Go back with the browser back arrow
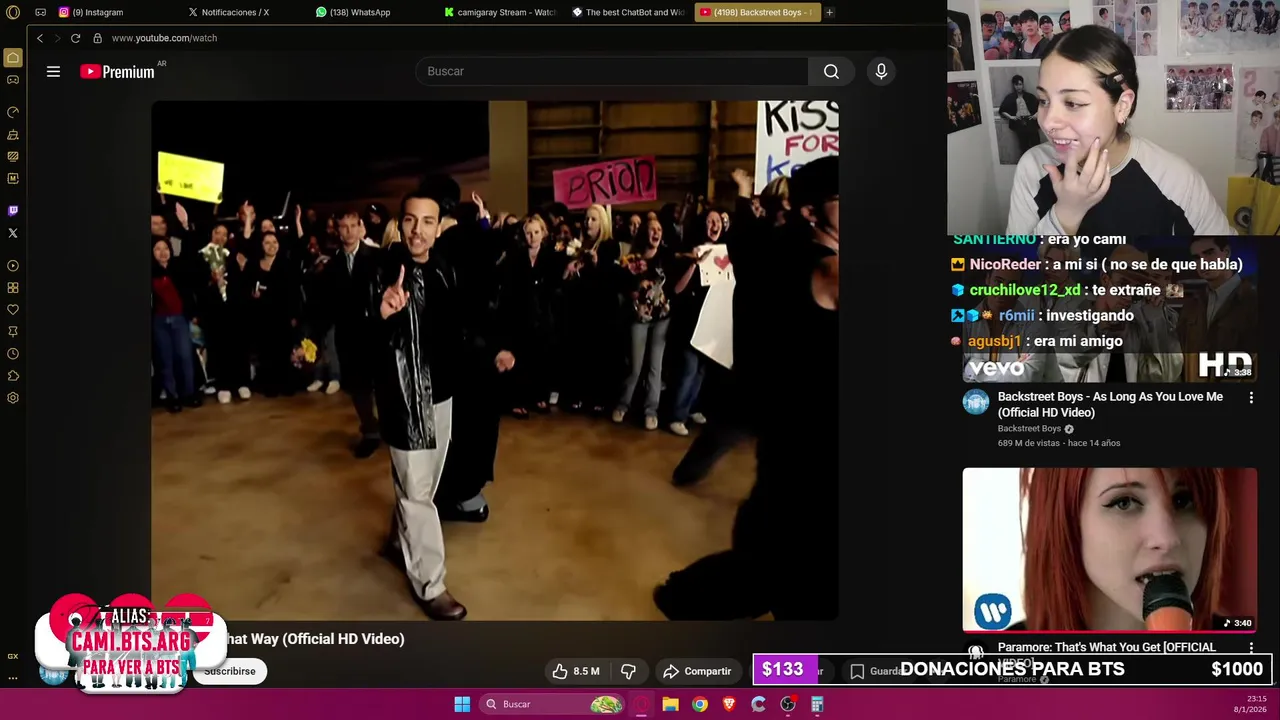Screen dimensions: 1280x720 pos(40,38)
